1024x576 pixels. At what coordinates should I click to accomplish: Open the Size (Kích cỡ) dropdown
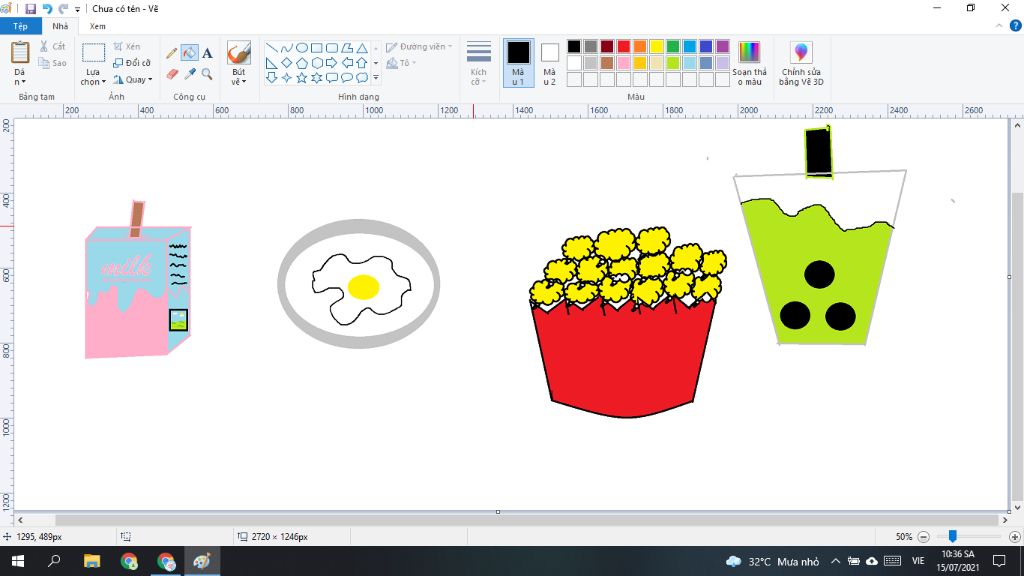[478, 63]
